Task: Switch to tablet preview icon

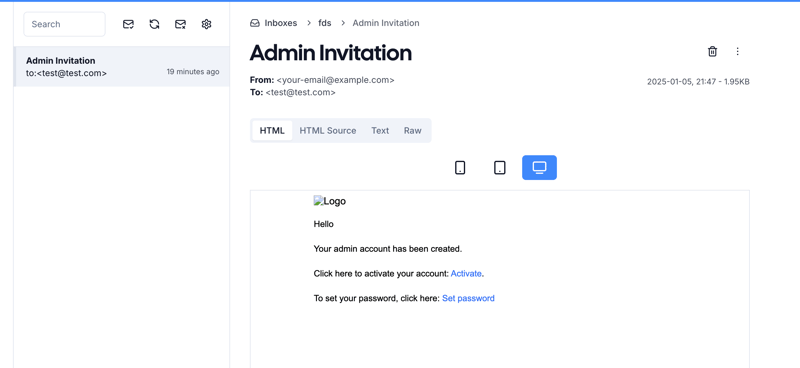Action: pyautogui.click(x=500, y=167)
